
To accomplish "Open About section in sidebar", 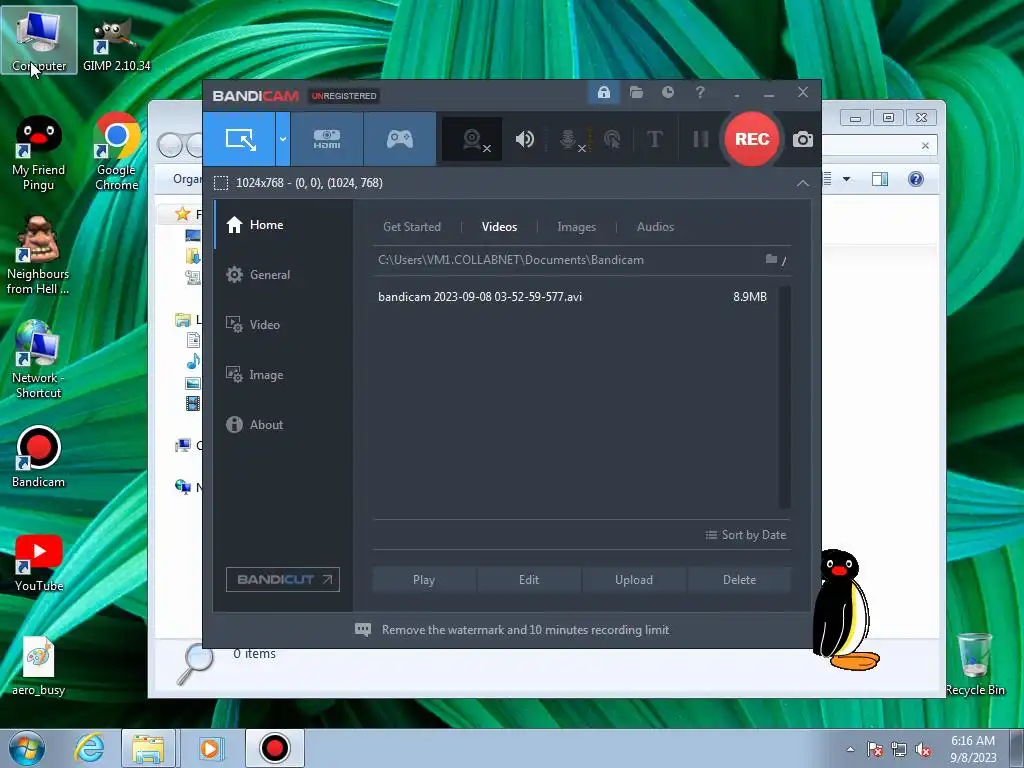I will pos(283,424).
